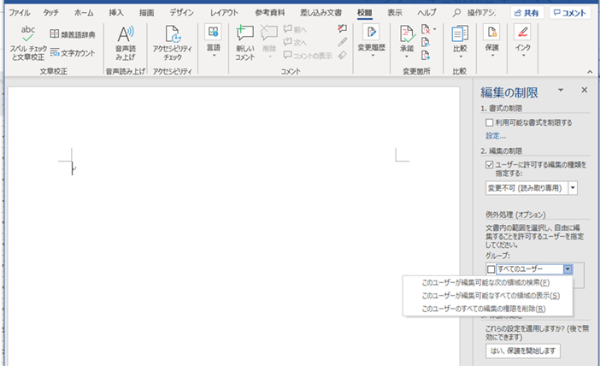Screen dimensions: 600x366
Task: Toggle コメントの表示
Action: [x=308, y=56]
